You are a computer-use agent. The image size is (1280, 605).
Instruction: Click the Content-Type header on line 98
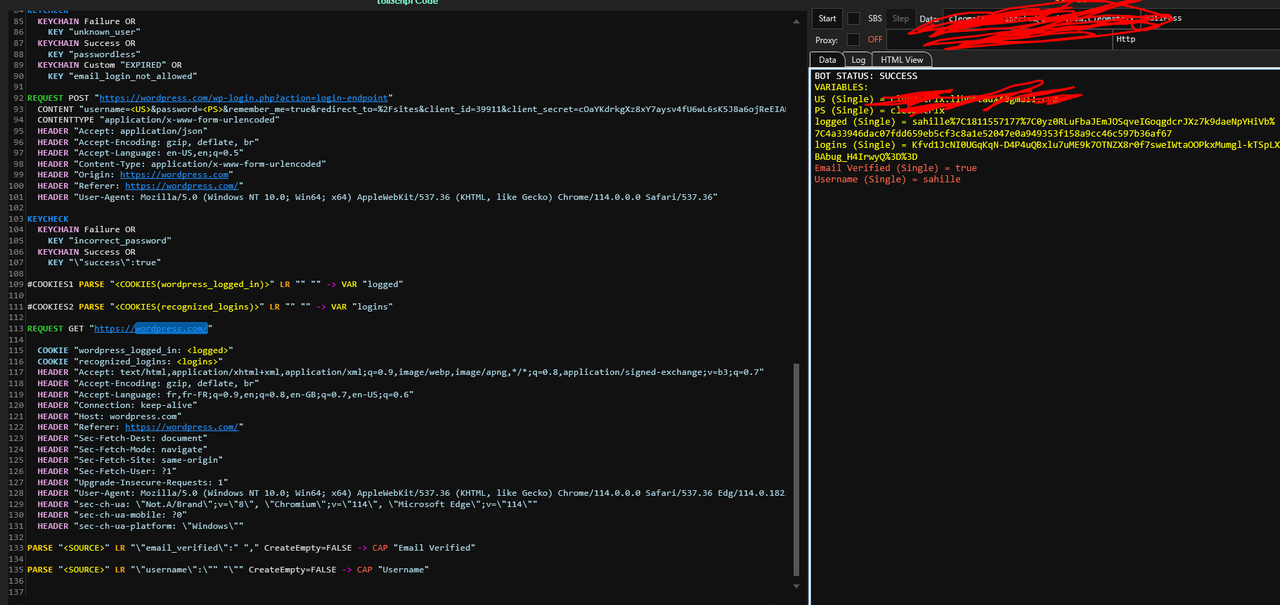[x=181, y=163]
